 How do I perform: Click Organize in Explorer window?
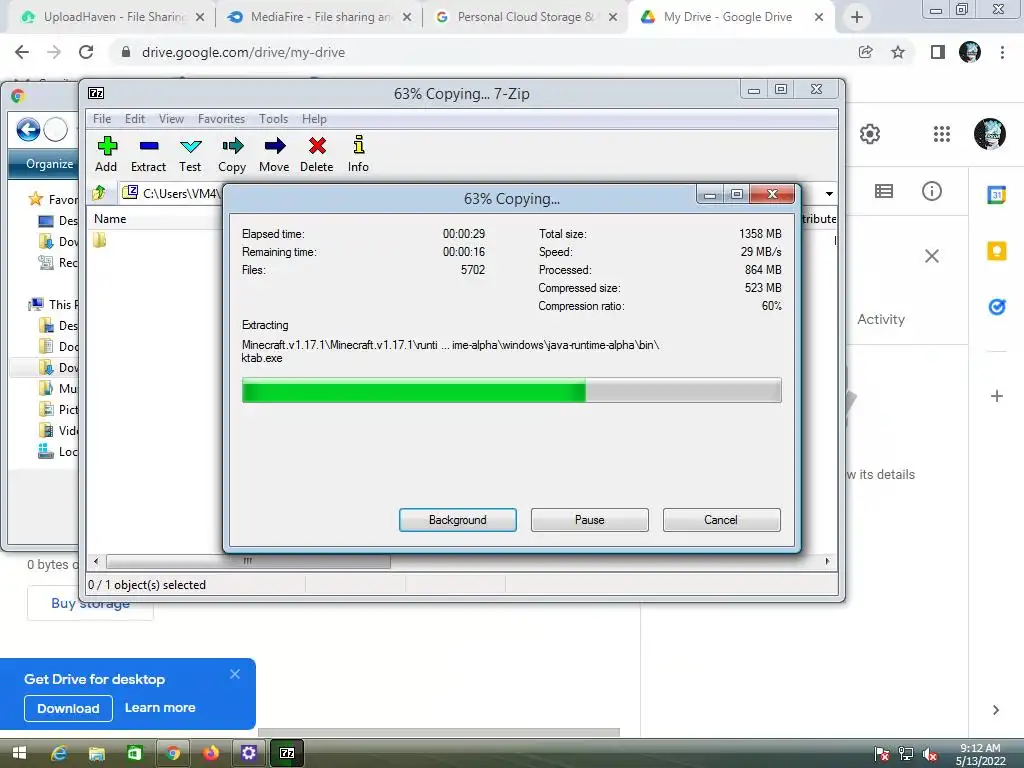tap(49, 164)
